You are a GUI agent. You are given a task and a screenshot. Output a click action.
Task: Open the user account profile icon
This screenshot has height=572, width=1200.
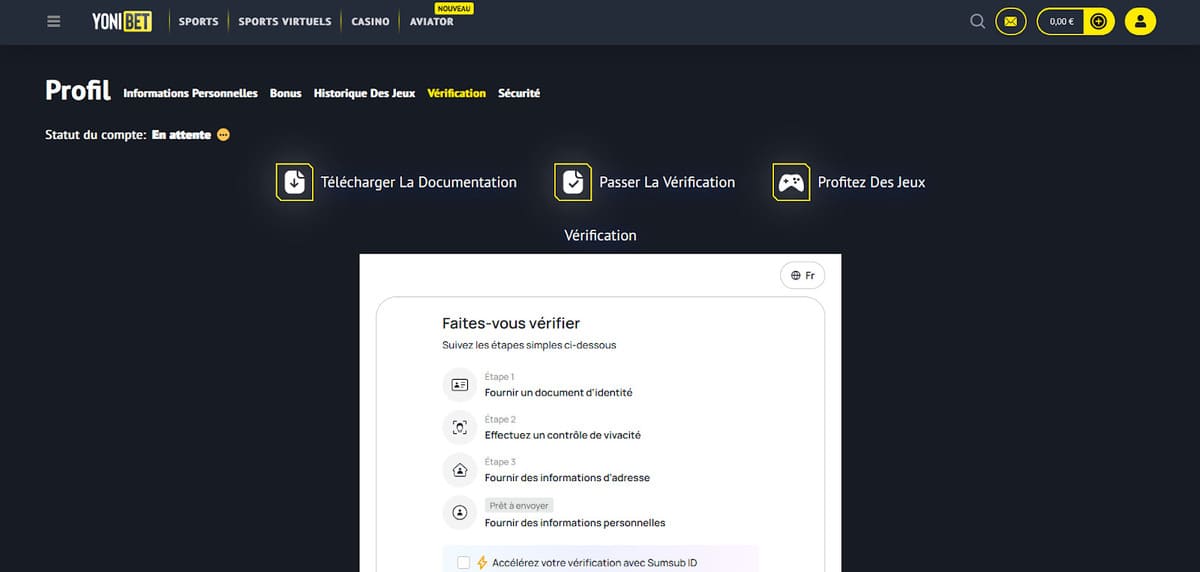(x=1140, y=21)
